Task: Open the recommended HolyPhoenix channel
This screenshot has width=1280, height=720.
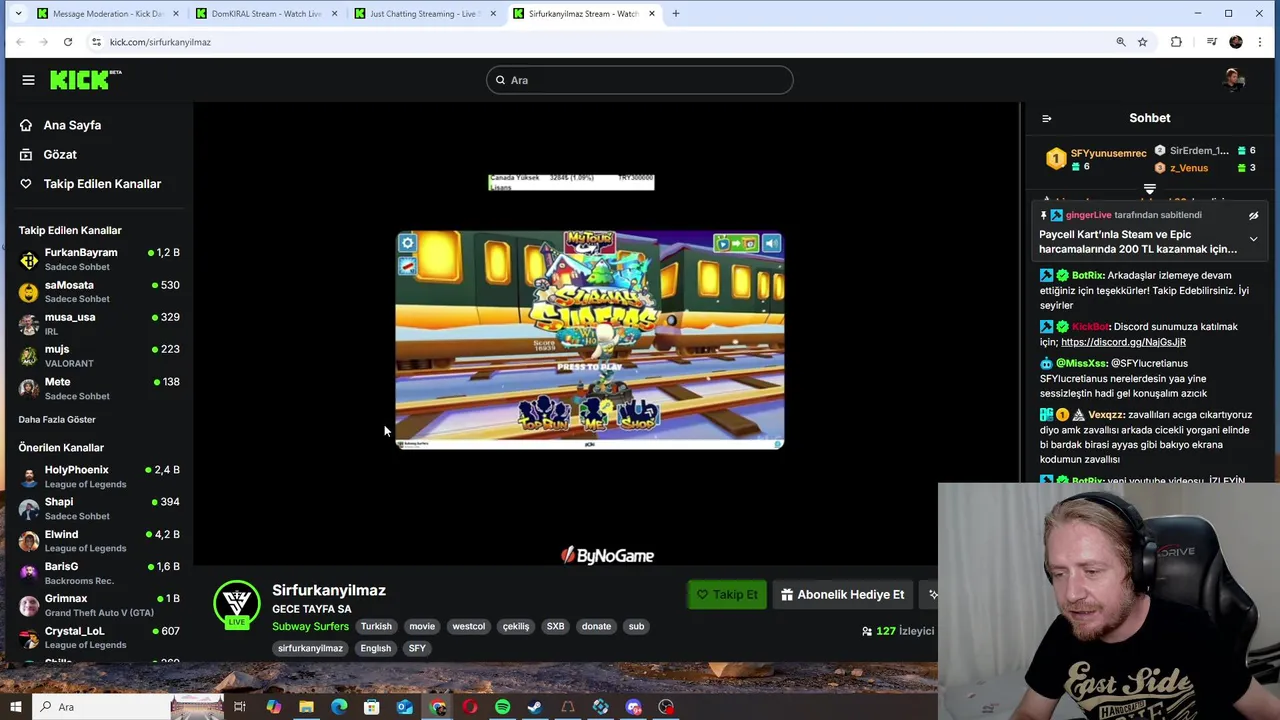Action: point(98,477)
